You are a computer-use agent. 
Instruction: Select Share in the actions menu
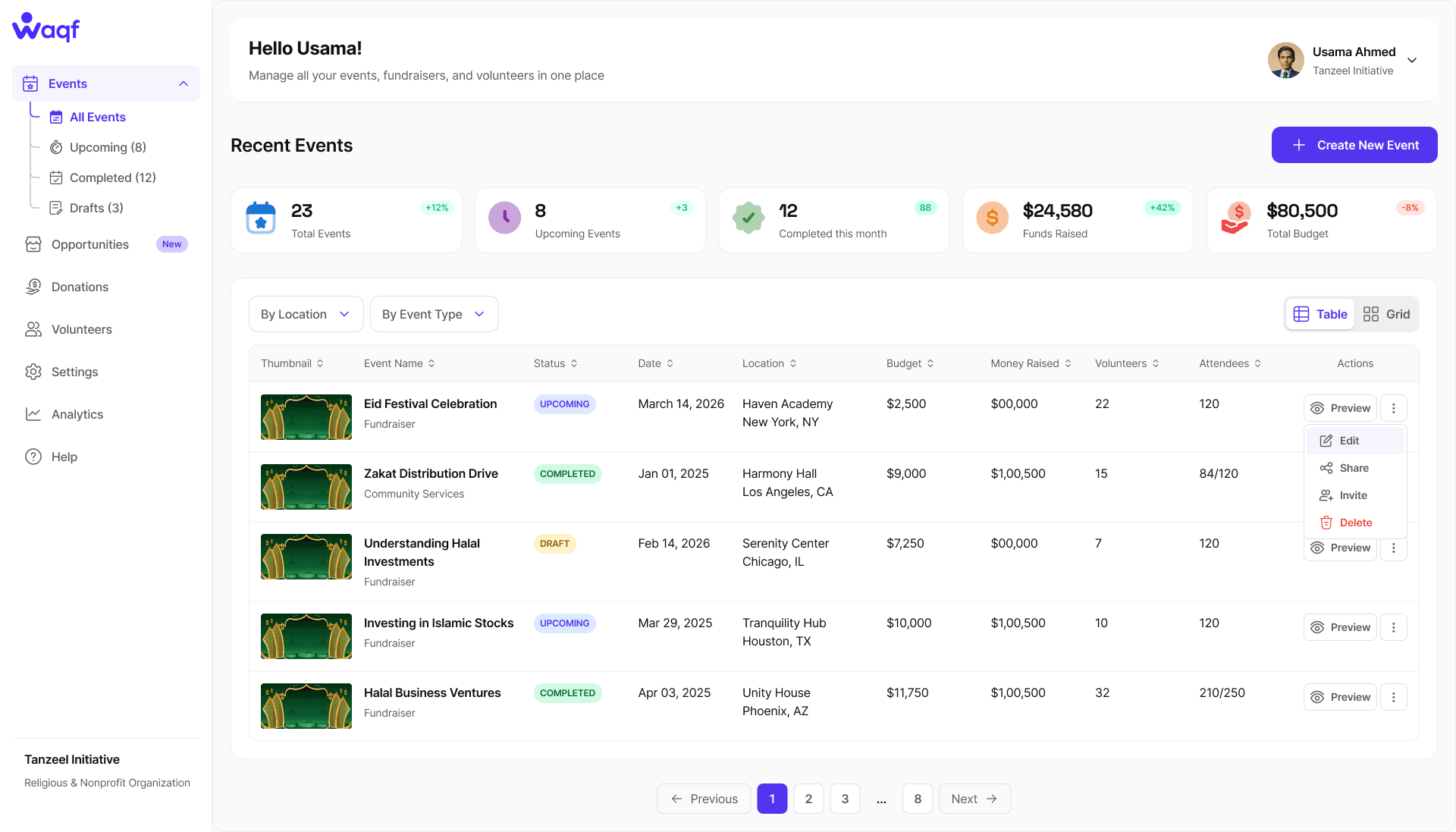[x=1354, y=468]
